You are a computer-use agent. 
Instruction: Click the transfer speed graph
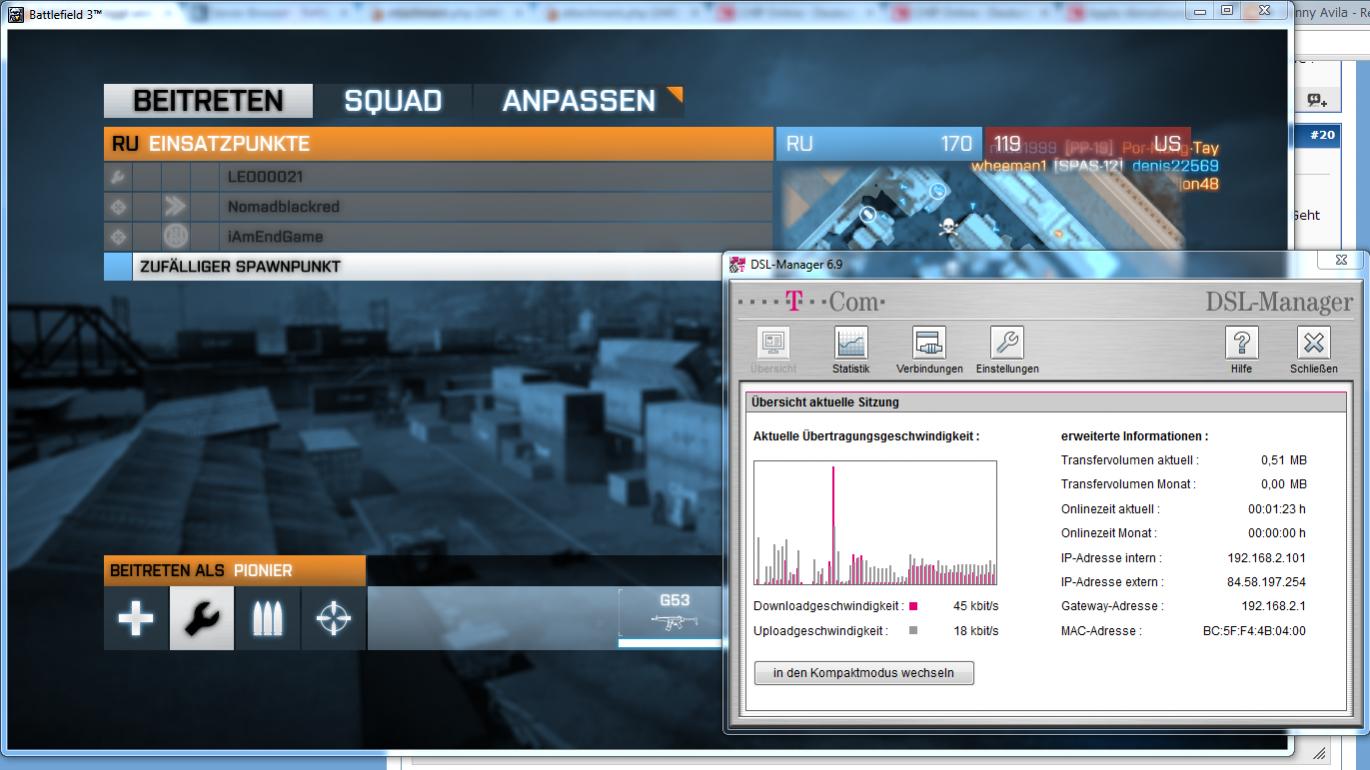(x=875, y=523)
